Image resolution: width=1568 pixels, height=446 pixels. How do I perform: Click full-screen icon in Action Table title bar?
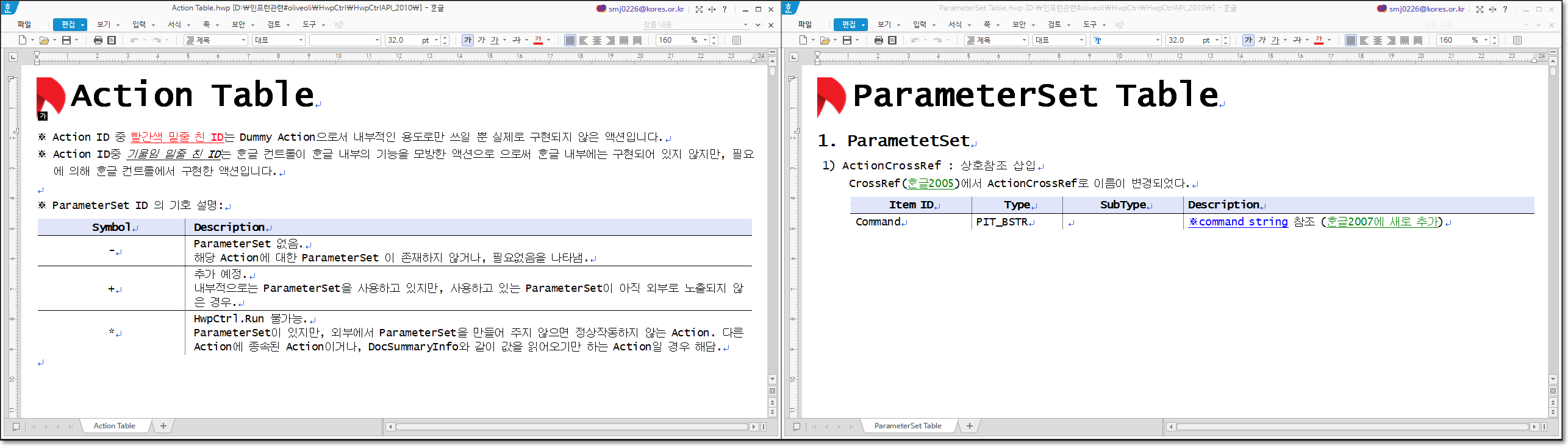click(699, 9)
